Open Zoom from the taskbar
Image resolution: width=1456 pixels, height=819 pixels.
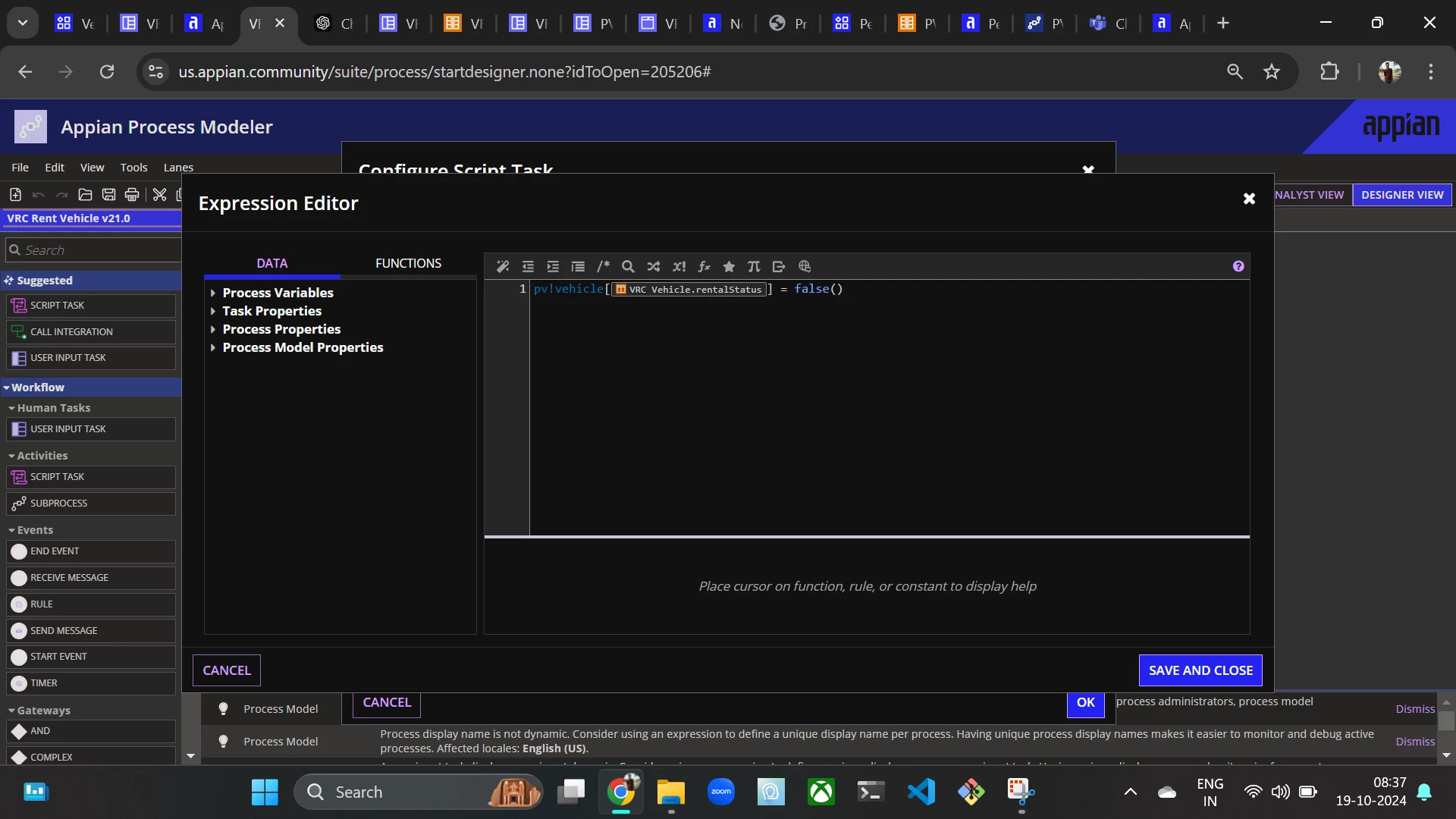[x=720, y=792]
